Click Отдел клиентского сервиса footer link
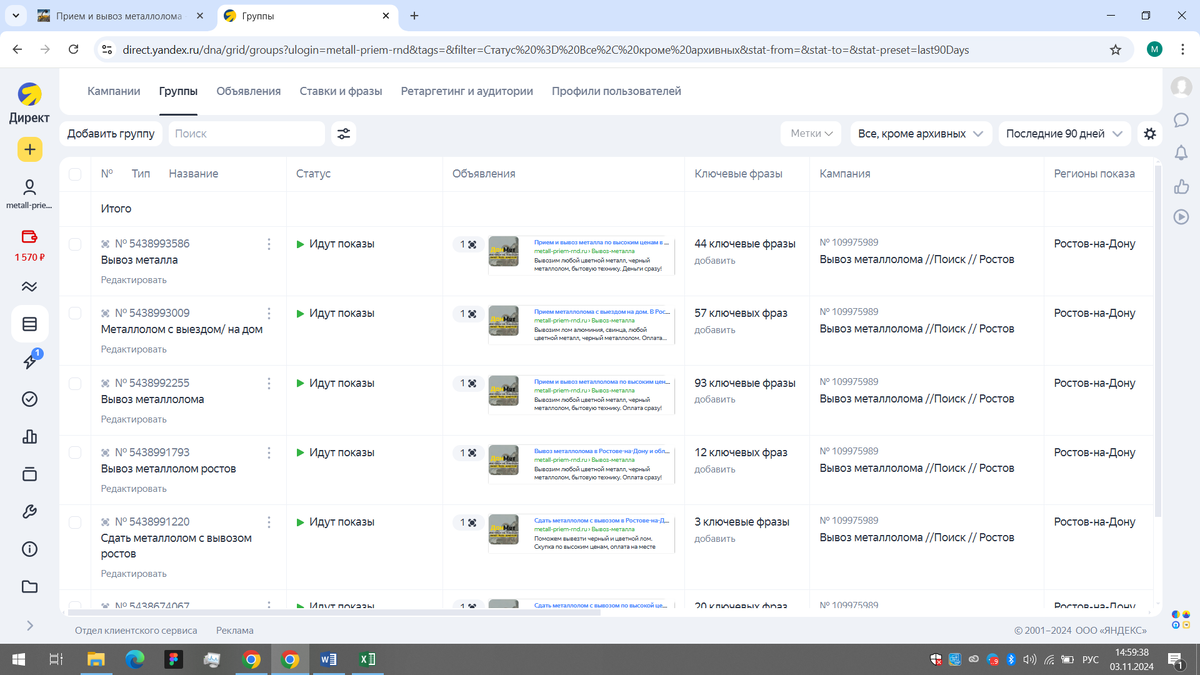The width and height of the screenshot is (1200, 675). (x=136, y=631)
